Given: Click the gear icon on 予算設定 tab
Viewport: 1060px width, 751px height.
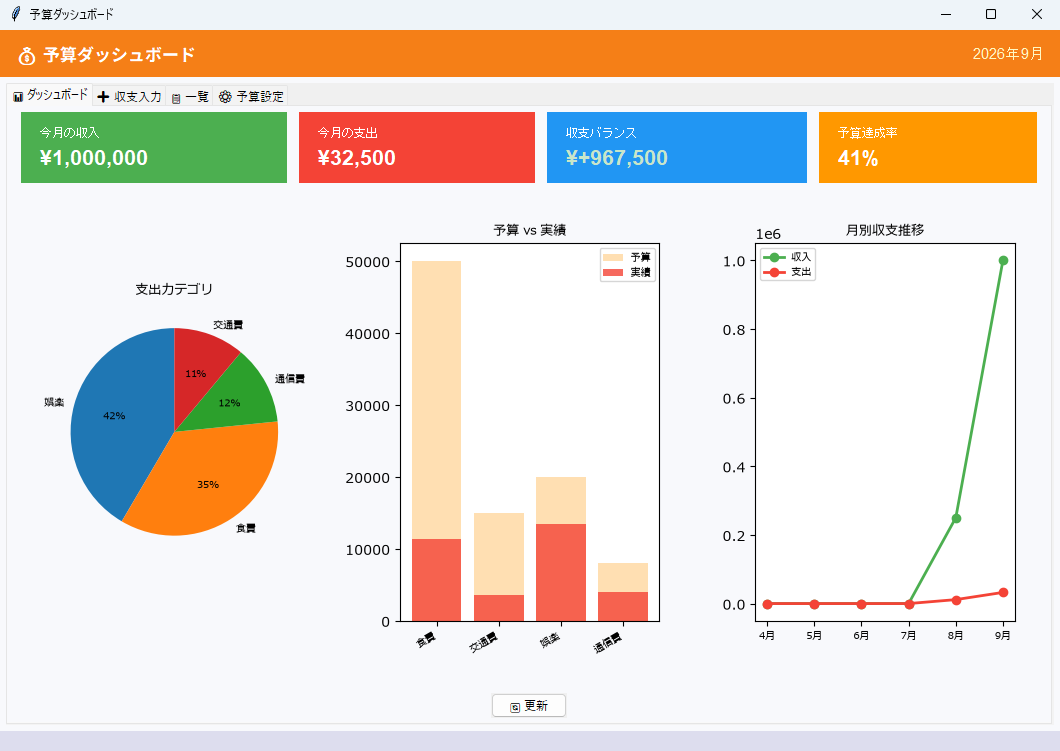Looking at the screenshot, I should pos(225,97).
